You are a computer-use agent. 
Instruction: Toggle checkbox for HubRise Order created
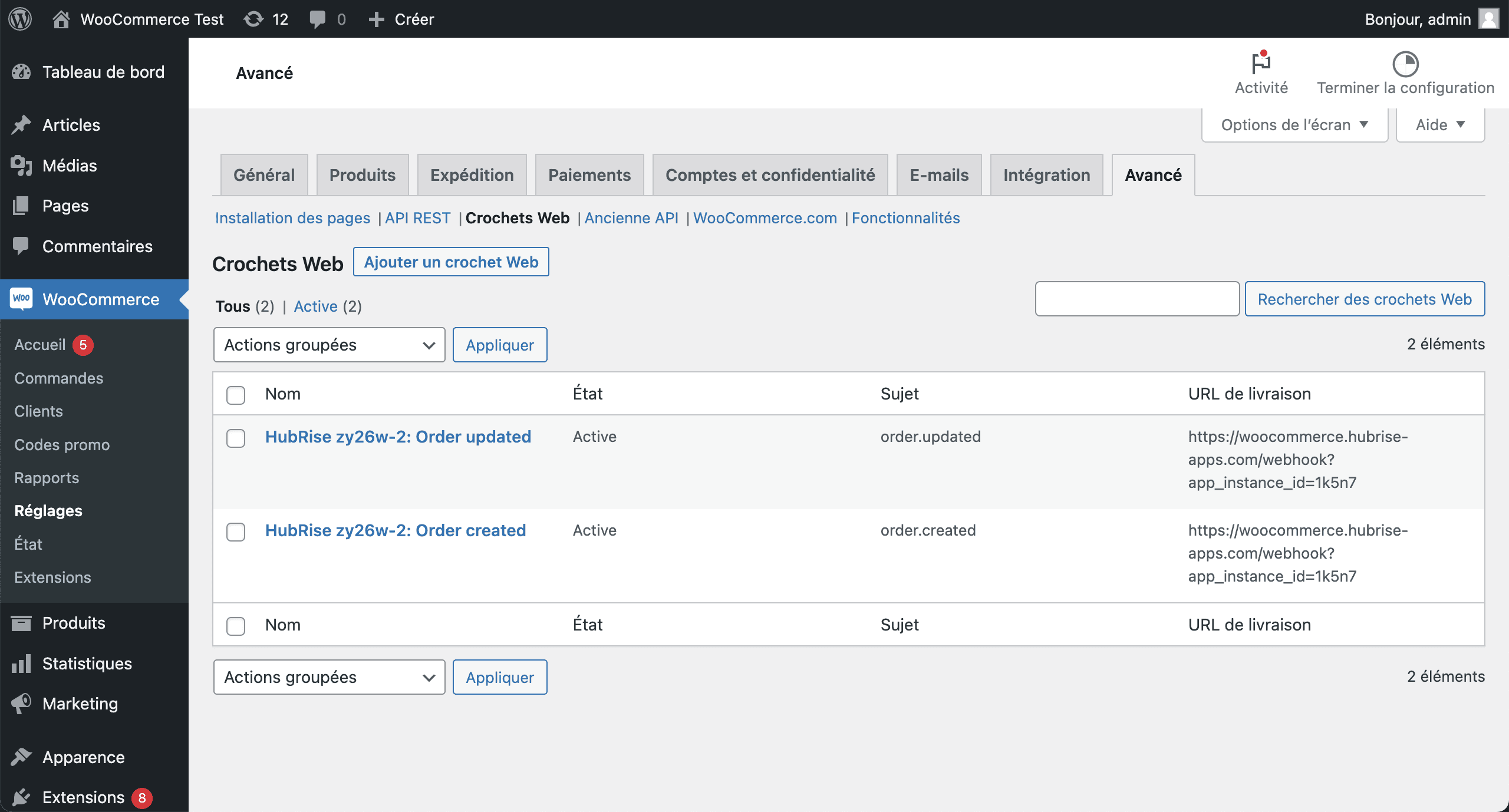click(x=237, y=531)
